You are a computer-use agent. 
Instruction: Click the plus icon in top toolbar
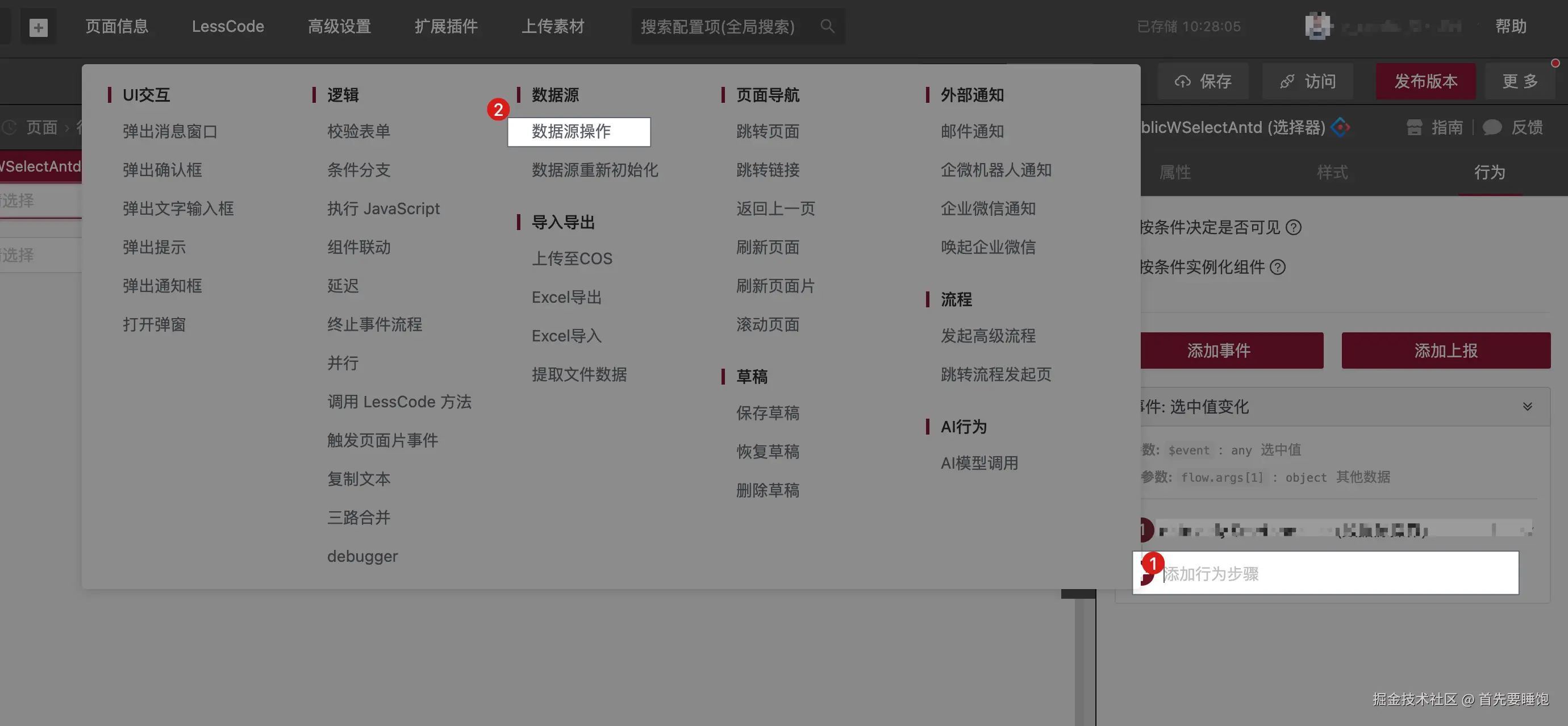(39, 27)
